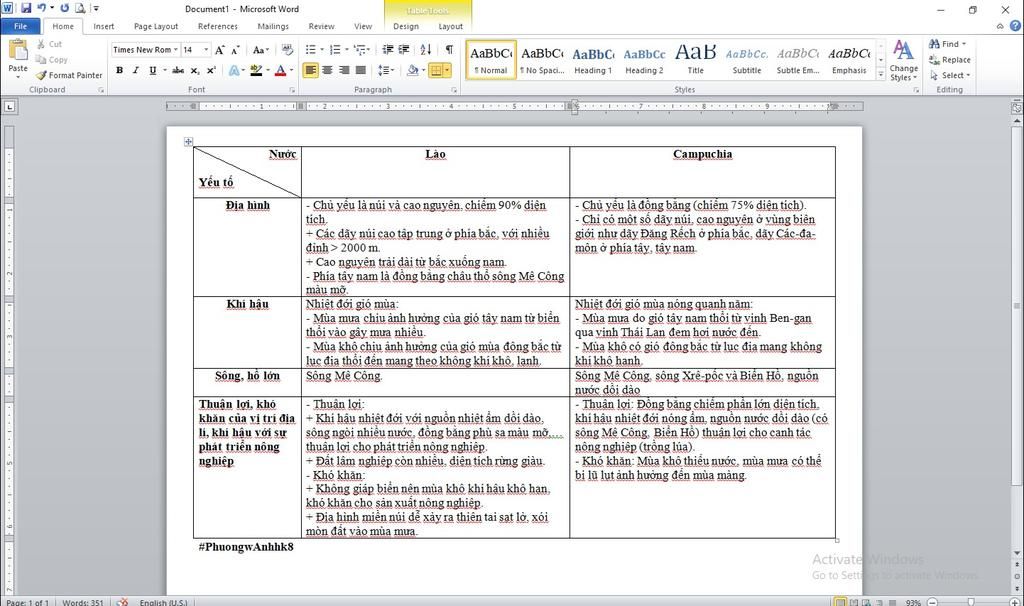Open the font name dropdown
Screen dimensions: 1024x606
pos(176,50)
